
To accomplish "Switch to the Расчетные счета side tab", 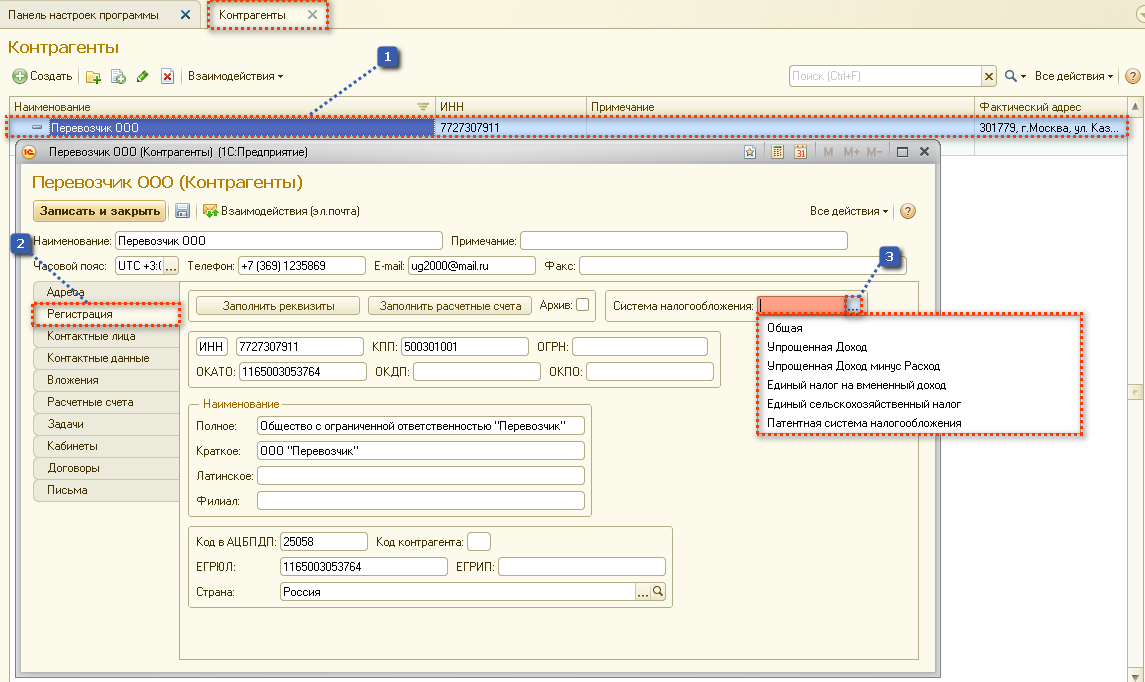I will pyautogui.click(x=90, y=402).
